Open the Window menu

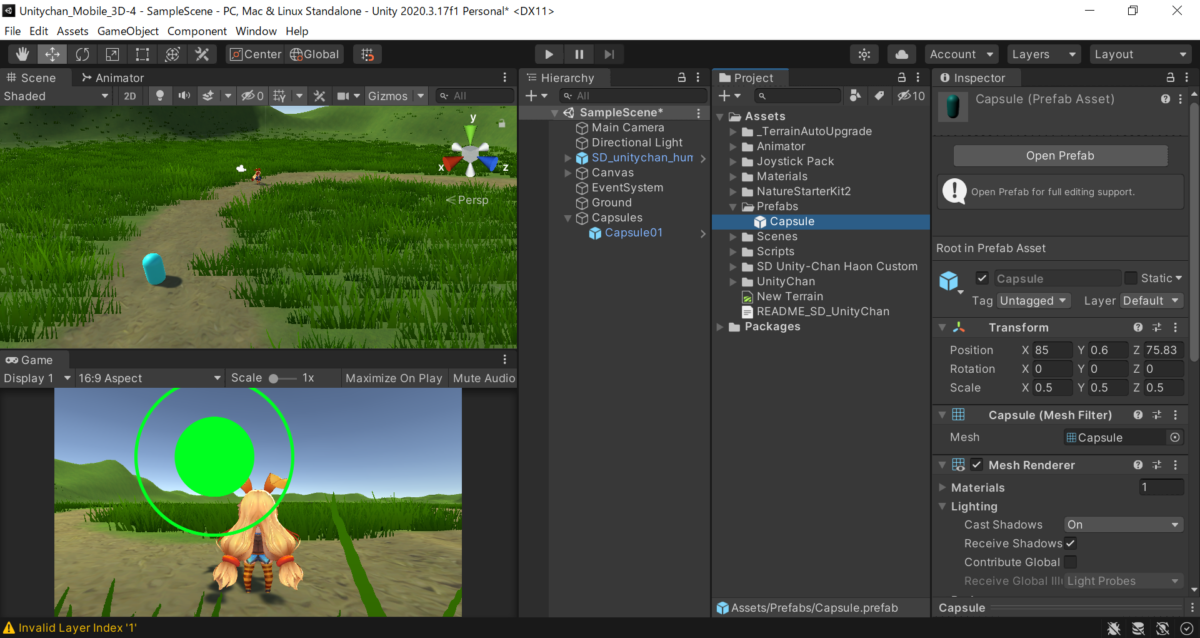tap(256, 31)
